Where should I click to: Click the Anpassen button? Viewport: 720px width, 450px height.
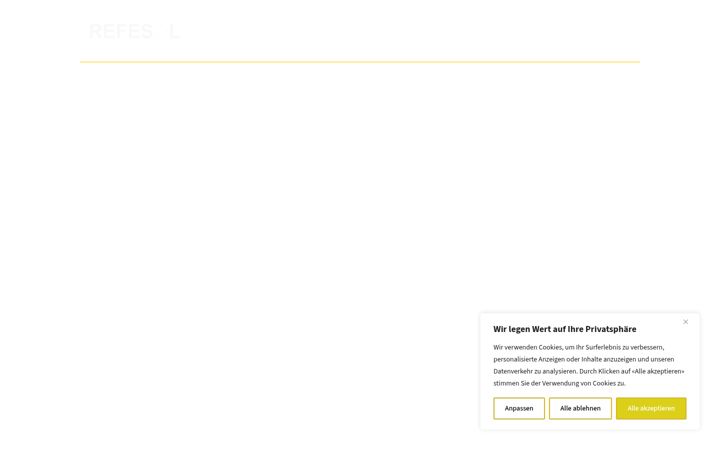[519, 408]
